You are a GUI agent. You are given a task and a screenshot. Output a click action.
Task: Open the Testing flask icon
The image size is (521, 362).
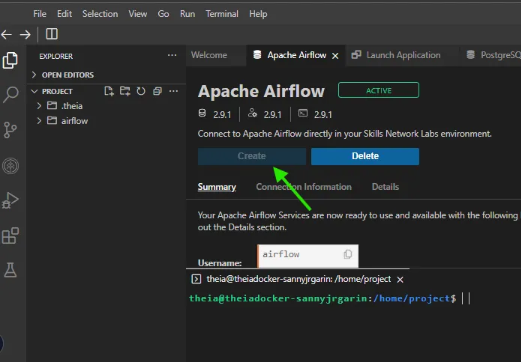10,270
